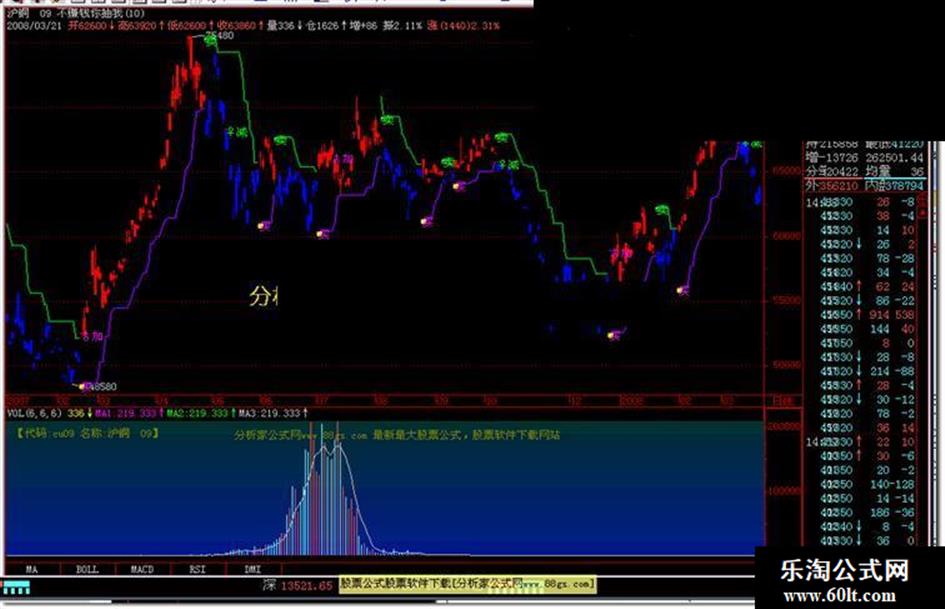
Task: Click the 振2.11% amplitude readout
Action: (402, 26)
